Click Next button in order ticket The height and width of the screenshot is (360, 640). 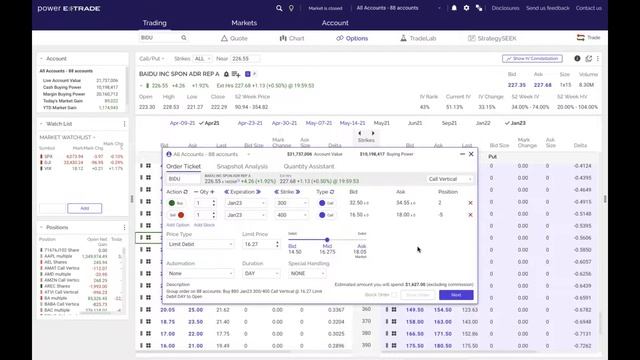(456, 295)
